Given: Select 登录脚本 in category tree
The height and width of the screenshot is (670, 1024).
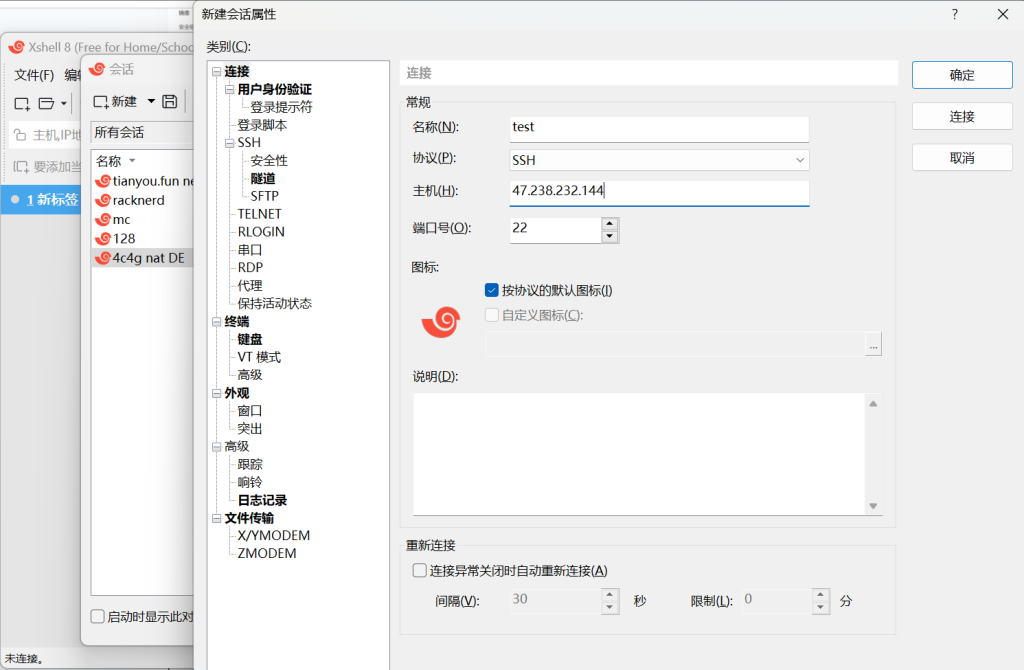Looking at the screenshot, I should [262, 125].
